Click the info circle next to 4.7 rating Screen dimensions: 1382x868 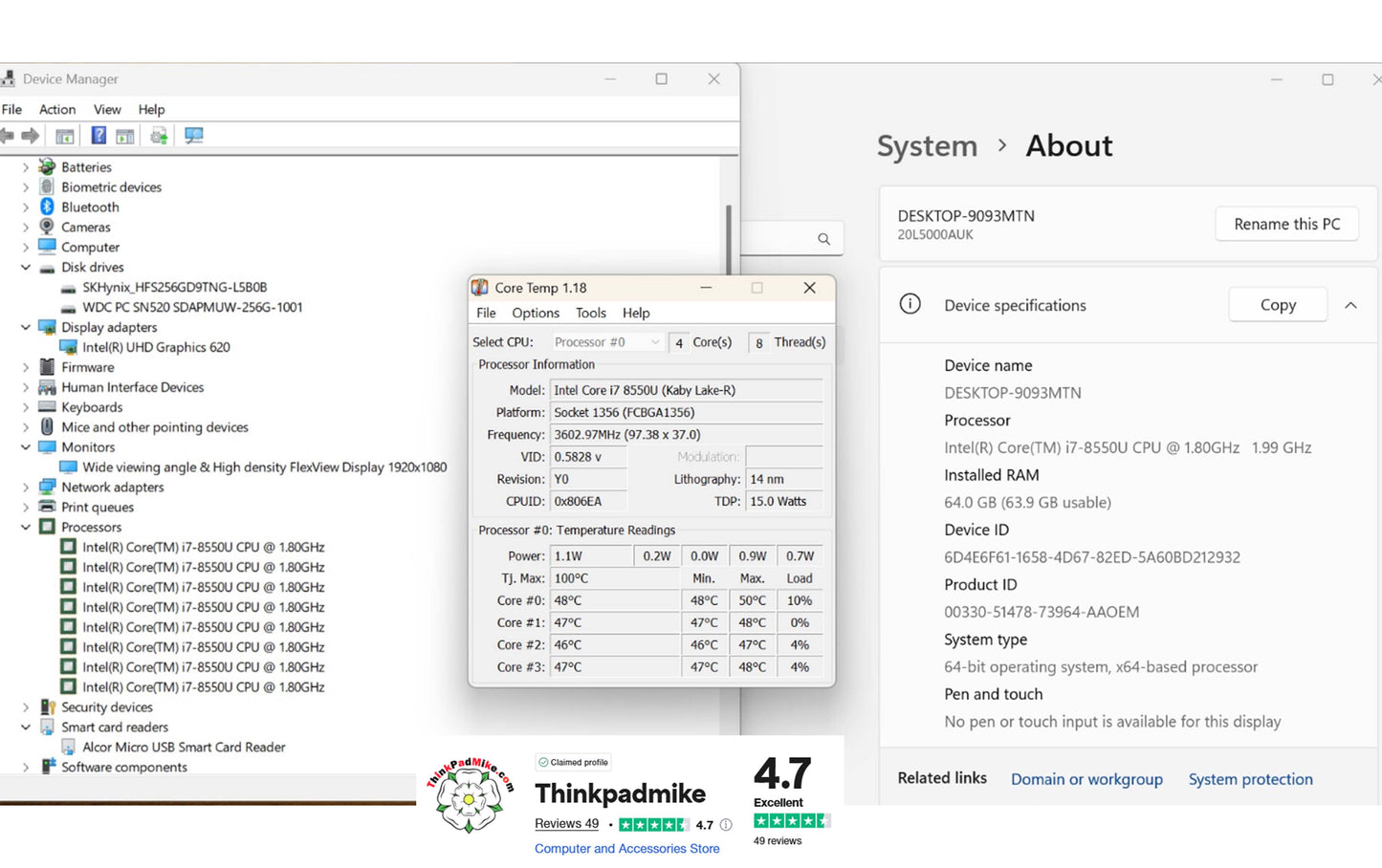pos(726,825)
